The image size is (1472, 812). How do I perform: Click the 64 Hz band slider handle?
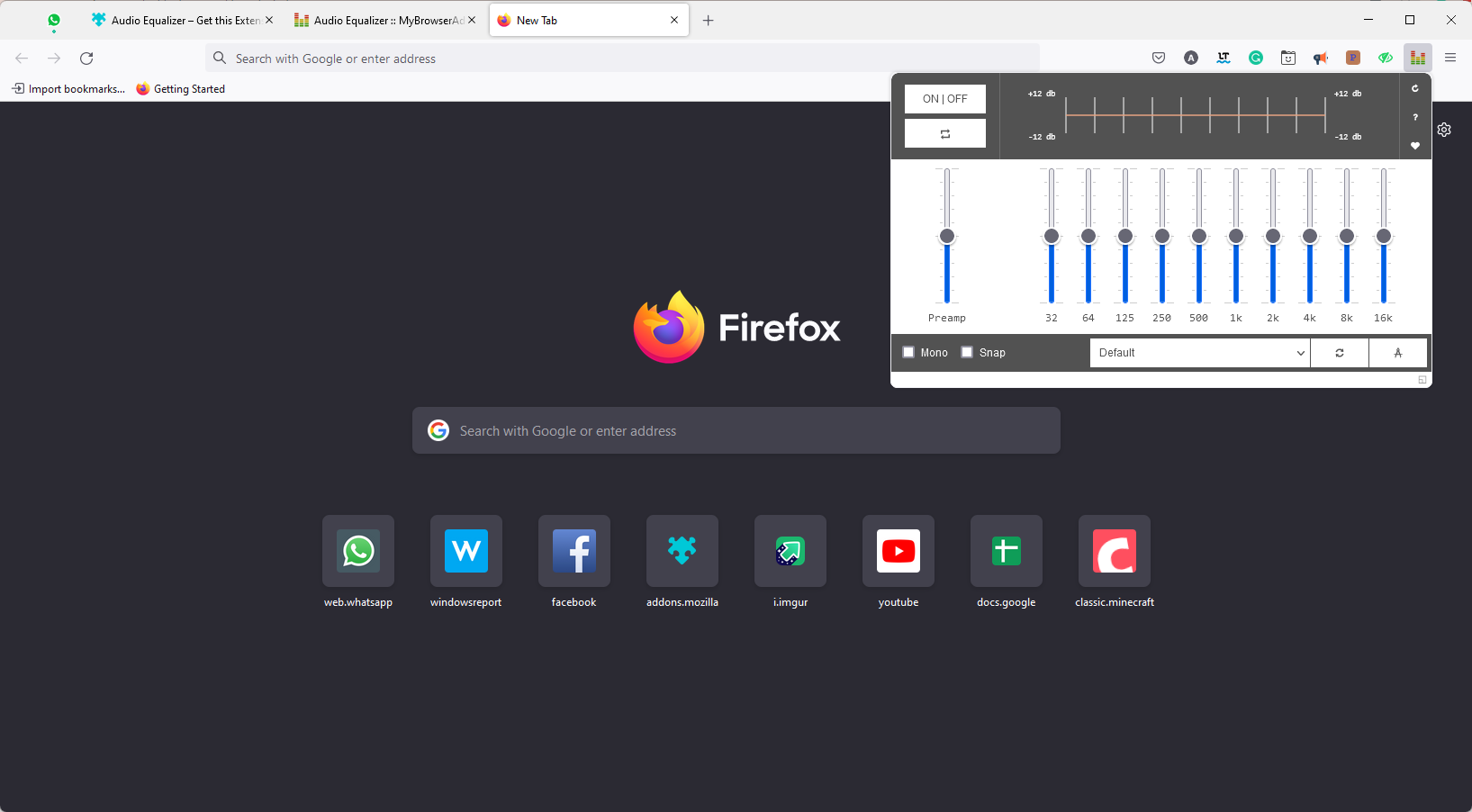pos(1088,236)
